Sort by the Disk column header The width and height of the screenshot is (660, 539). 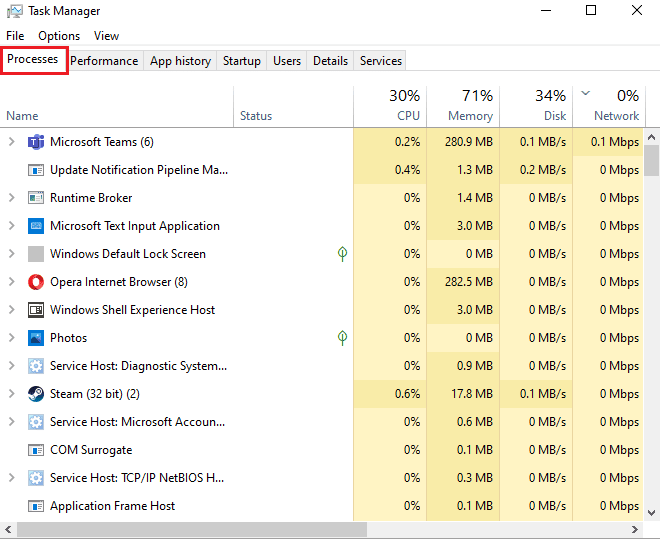pos(536,107)
